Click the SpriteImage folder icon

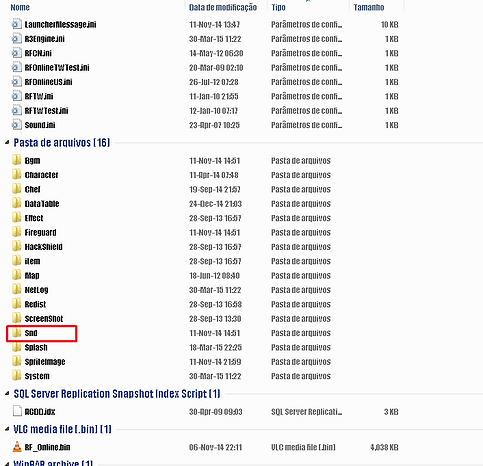pos(17,361)
